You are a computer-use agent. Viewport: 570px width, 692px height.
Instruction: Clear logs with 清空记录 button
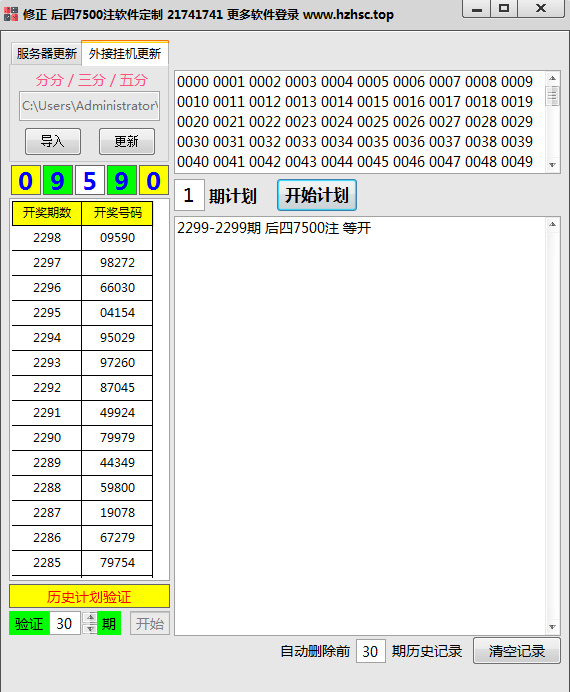click(x=517, y=651)
